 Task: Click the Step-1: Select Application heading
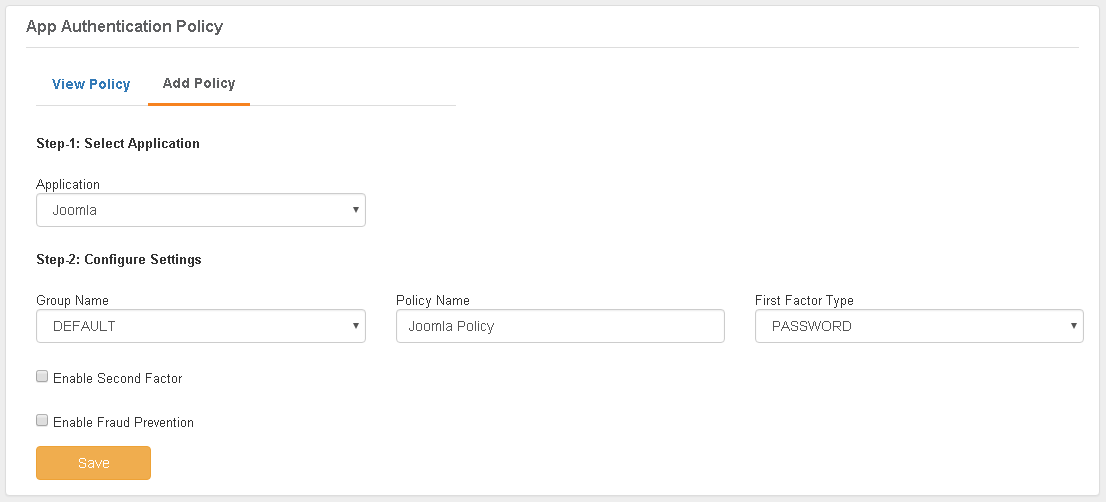(118, 144)
